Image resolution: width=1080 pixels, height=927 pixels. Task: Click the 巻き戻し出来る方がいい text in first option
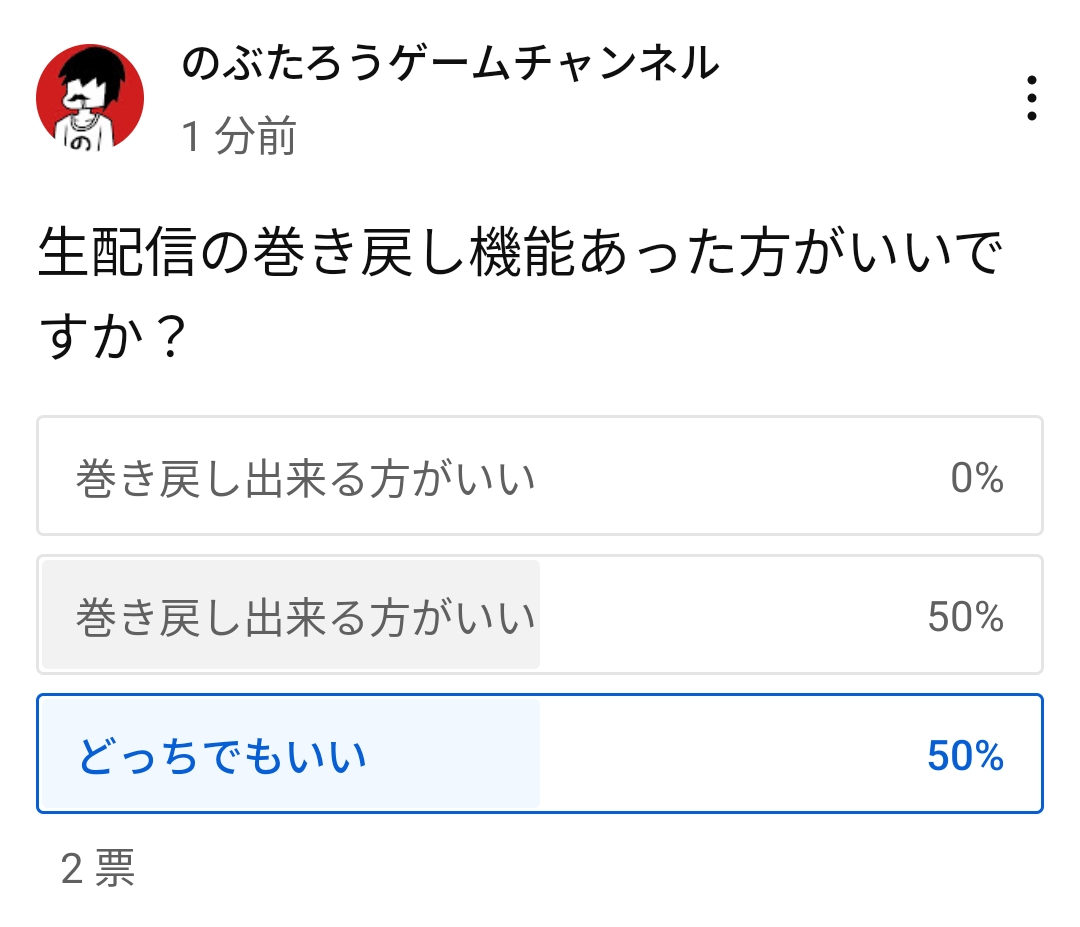305,479
